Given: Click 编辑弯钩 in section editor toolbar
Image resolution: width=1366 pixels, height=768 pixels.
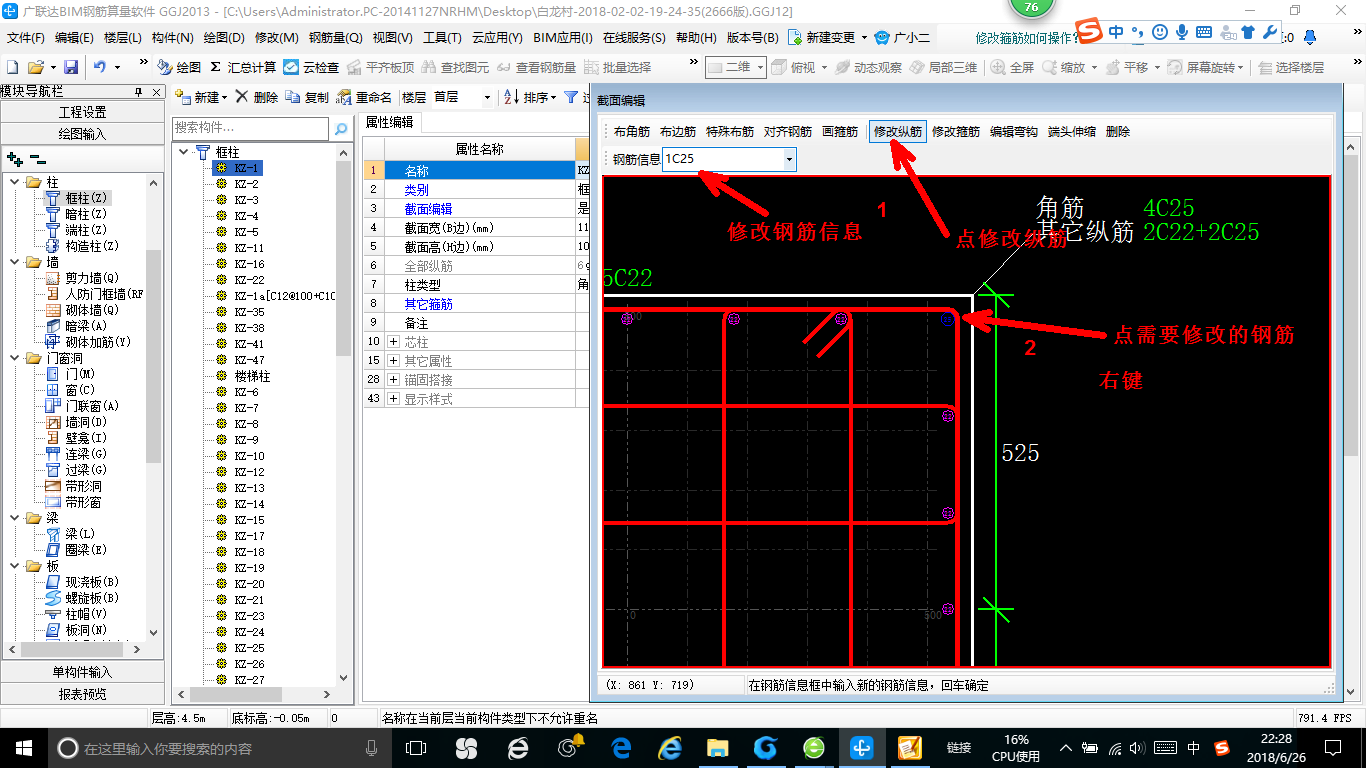Looking at the screenshot, I should point(1014,131).
